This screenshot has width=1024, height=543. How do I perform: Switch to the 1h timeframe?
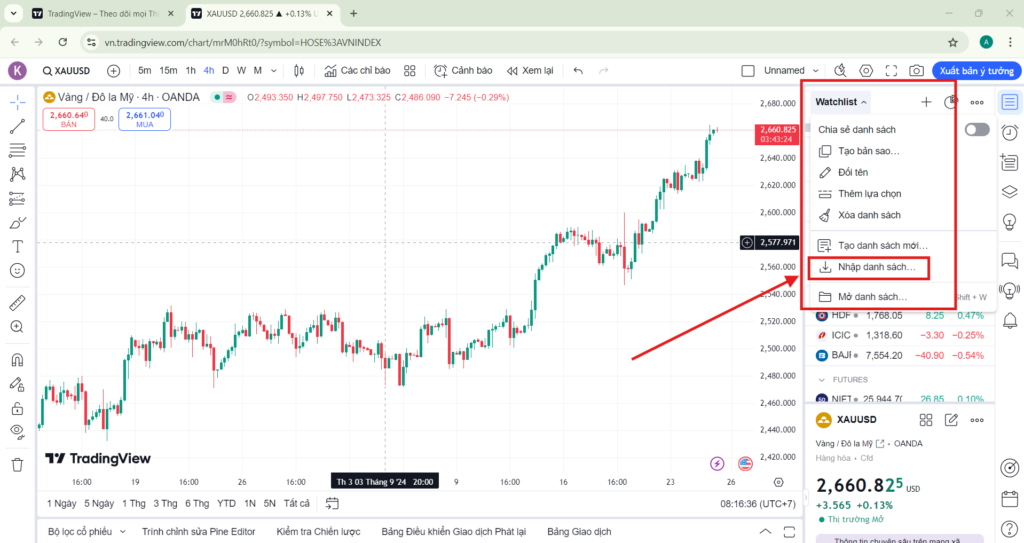190,71
